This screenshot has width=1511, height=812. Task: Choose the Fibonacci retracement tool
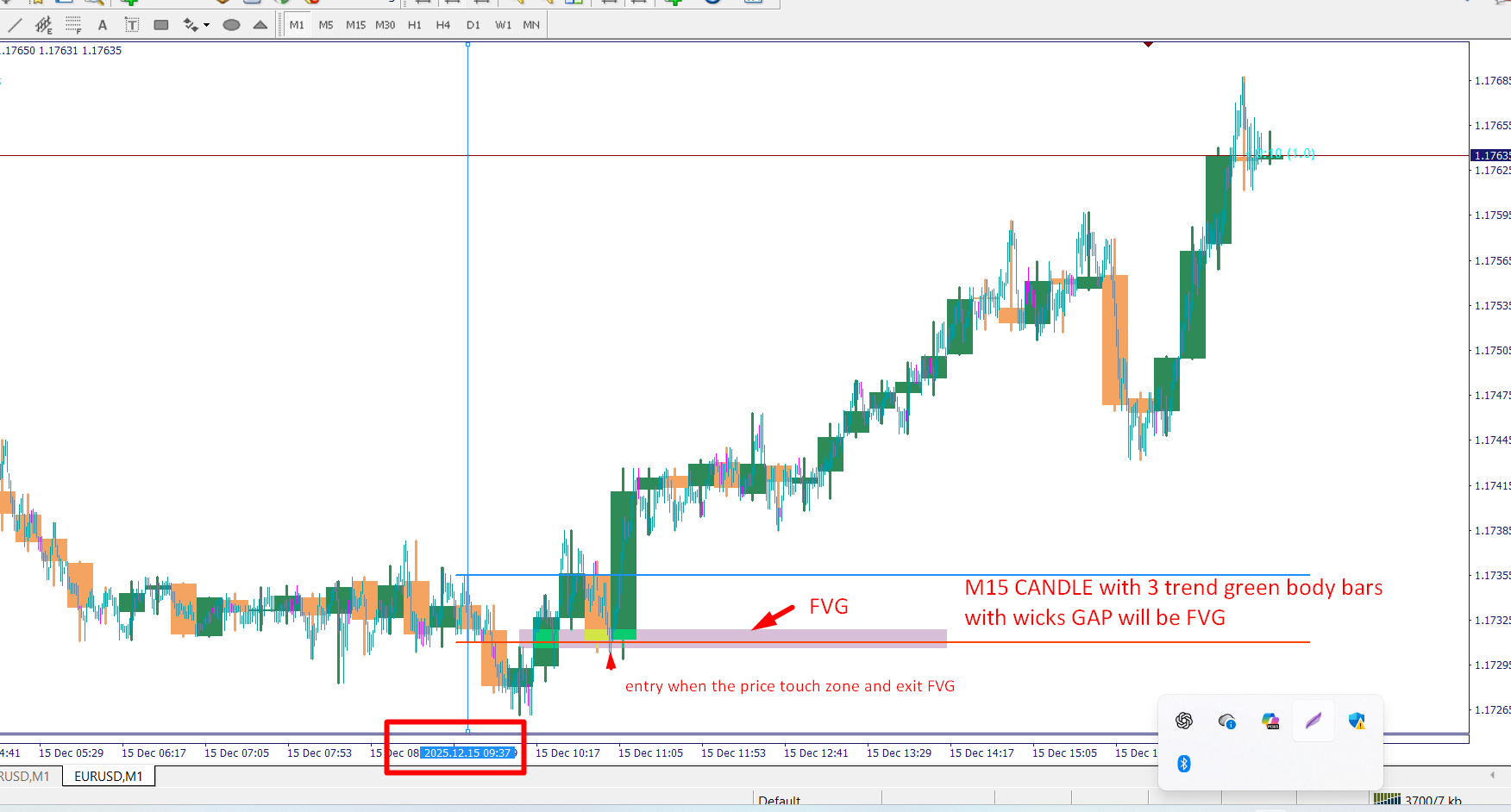point(73,25)
